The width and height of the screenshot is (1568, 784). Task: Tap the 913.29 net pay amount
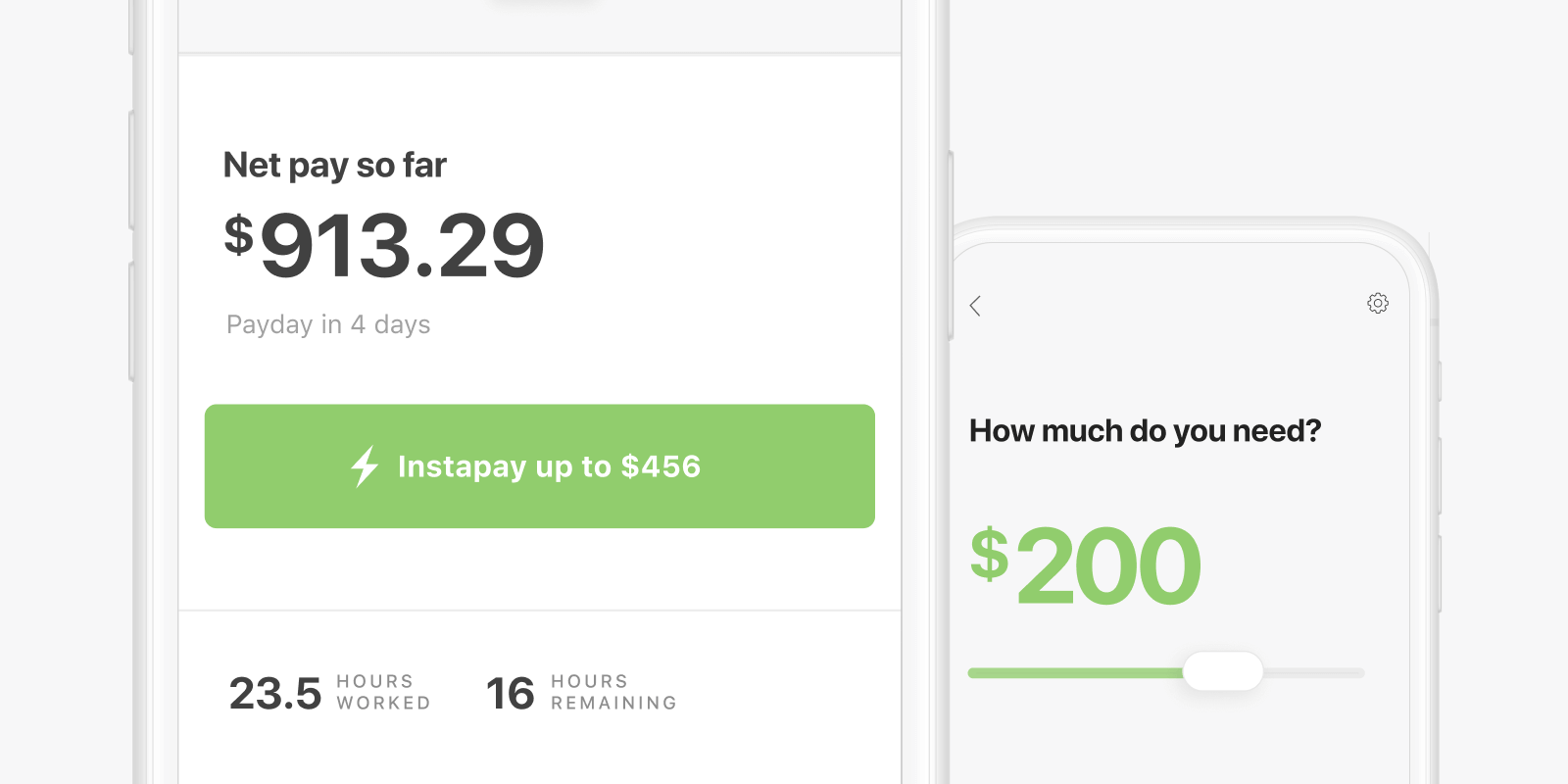(402, 245)
